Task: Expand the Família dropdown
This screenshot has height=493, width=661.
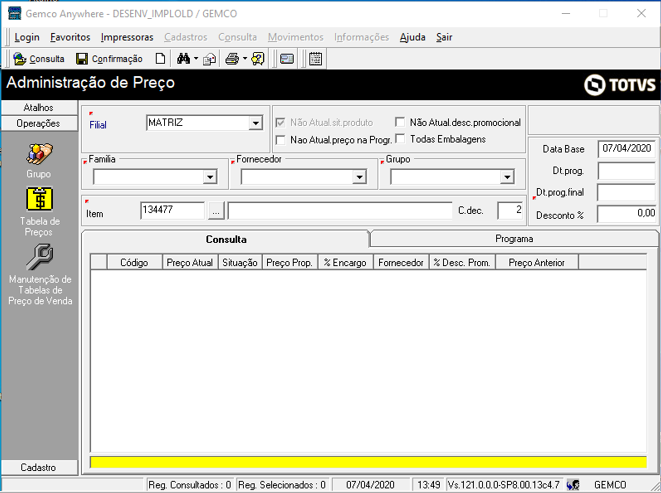Action: [x=210, y=177]
